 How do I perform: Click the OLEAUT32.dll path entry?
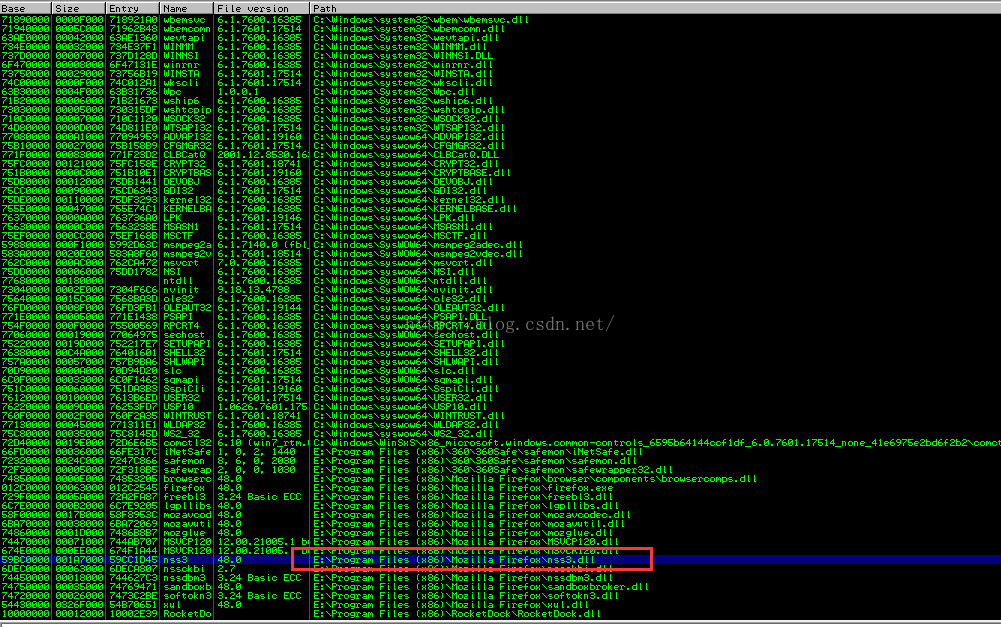coord(409,308)
